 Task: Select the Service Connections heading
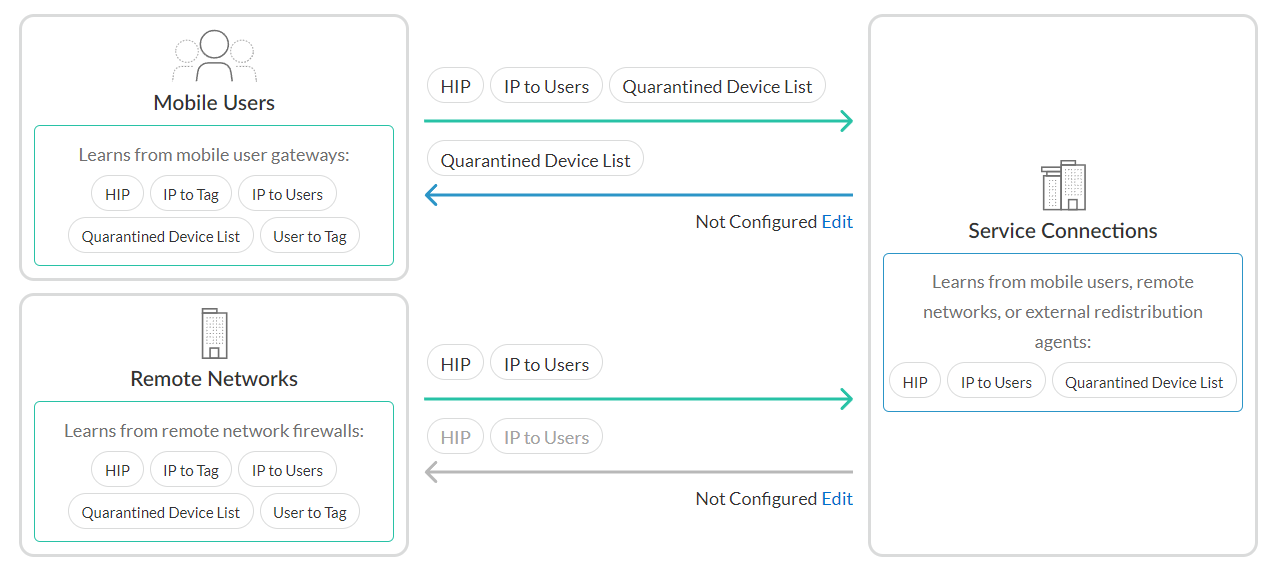coord(1062,231)
